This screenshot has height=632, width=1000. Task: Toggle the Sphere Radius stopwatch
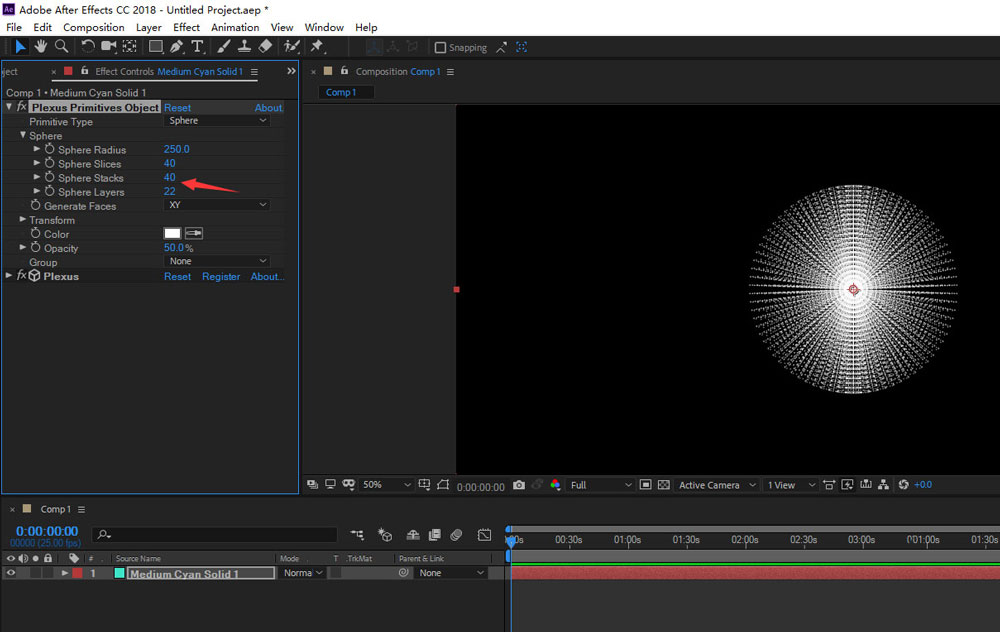coord(49,149)
